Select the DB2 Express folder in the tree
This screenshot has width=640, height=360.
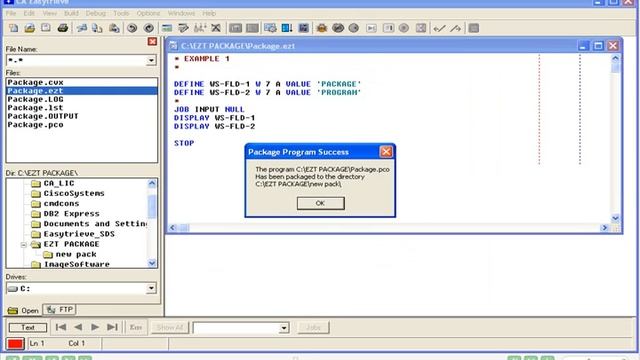65,213
